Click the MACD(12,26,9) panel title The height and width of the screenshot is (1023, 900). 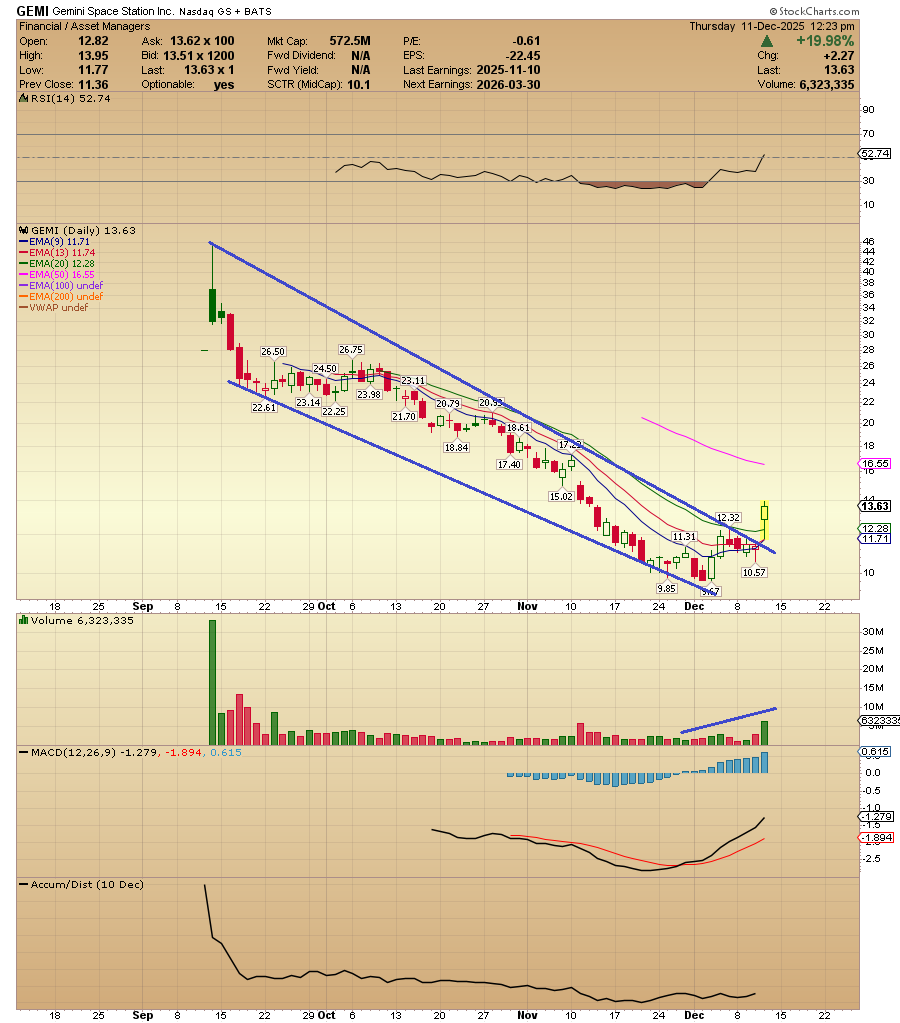point(136,752)
